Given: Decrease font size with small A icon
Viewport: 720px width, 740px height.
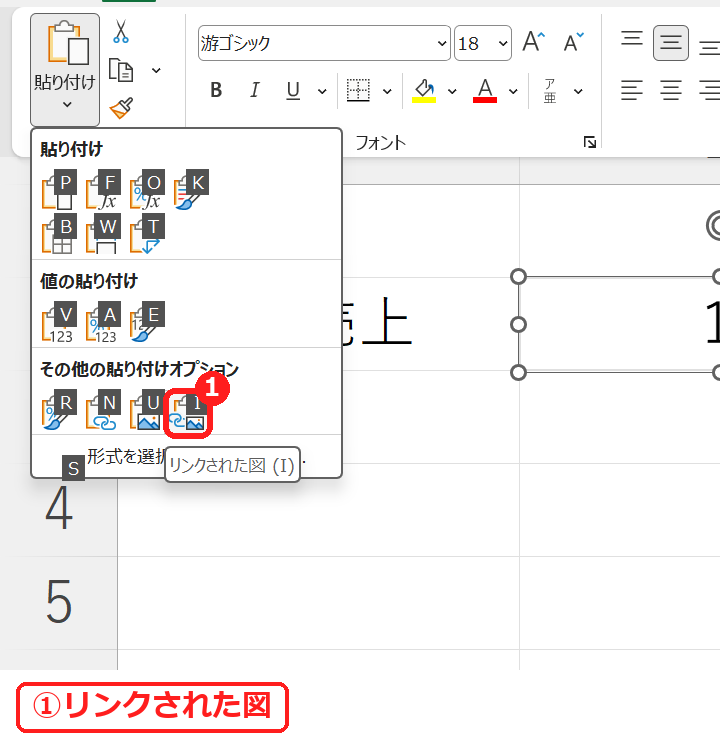Looking at the screenshot, I should [573, 42].
